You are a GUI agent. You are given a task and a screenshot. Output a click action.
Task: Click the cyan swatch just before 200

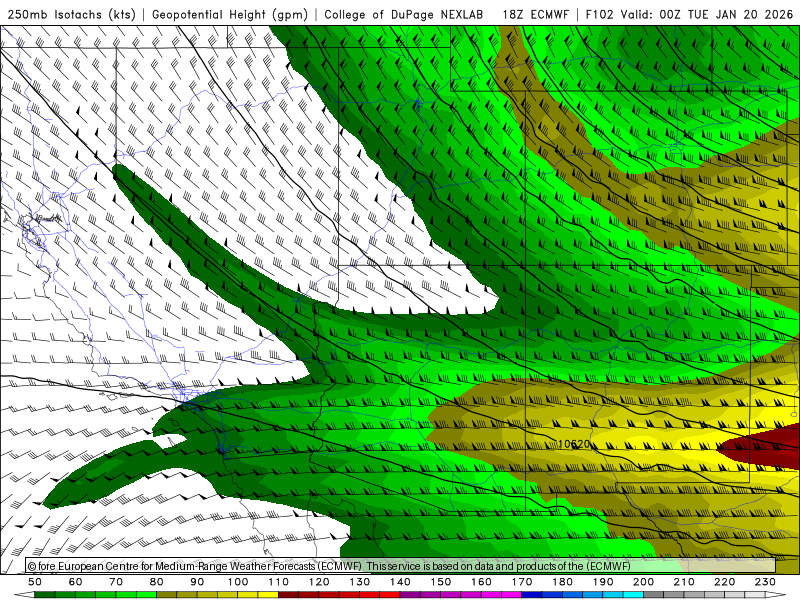(633, 595)
